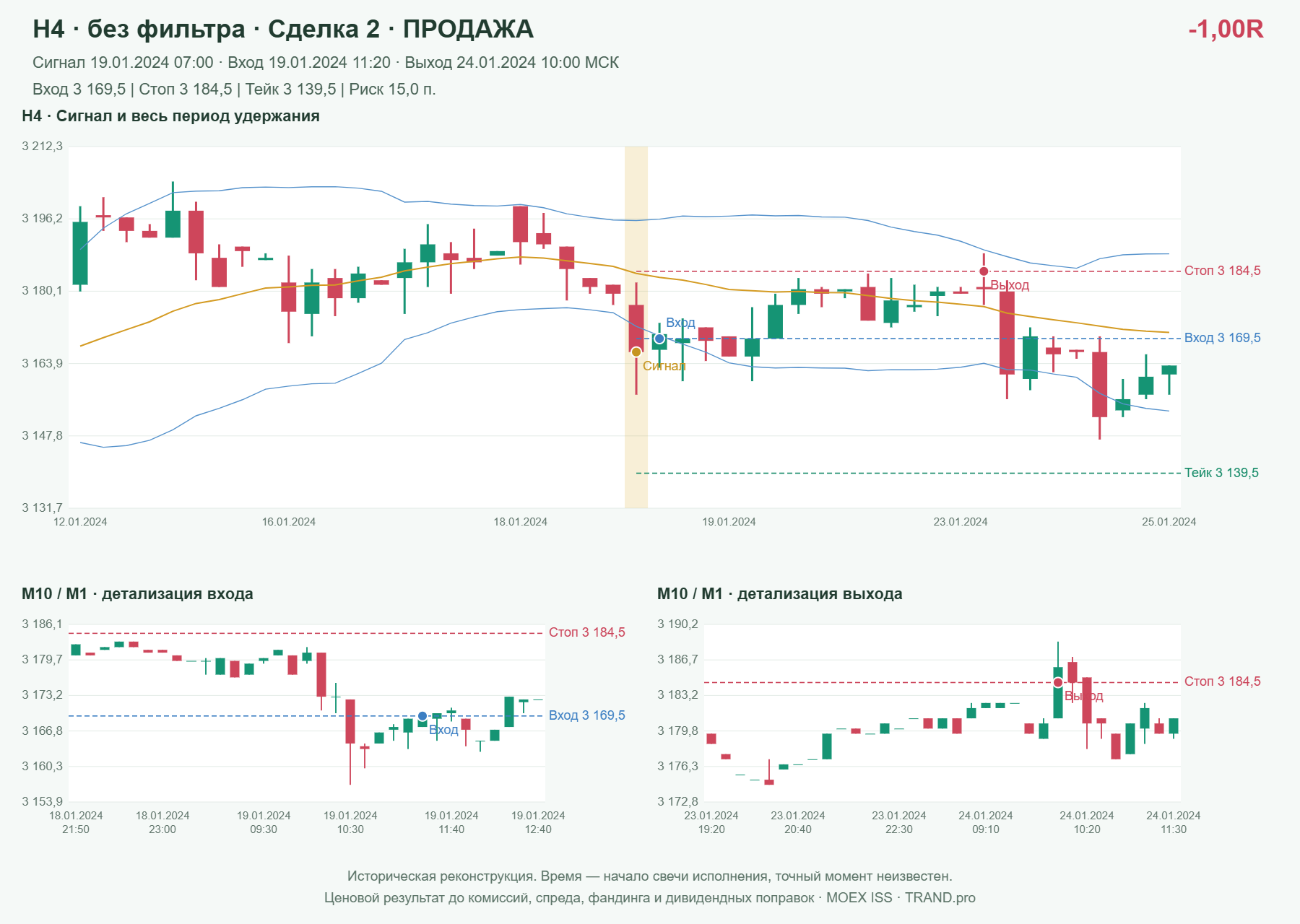Image resolution: width=1300 pixels, height=924 pixels.
Task: Click the 'Историческая реконструкция' footer note
Action: pyautogui.click(x=650, y=876)
